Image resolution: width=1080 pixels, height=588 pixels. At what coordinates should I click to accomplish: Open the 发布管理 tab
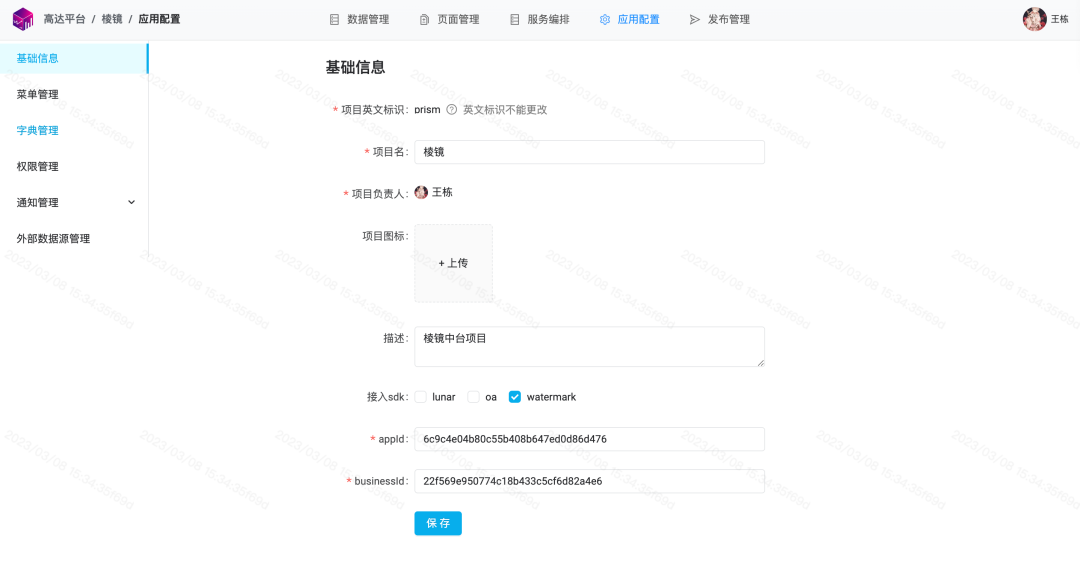click(720, 20)
